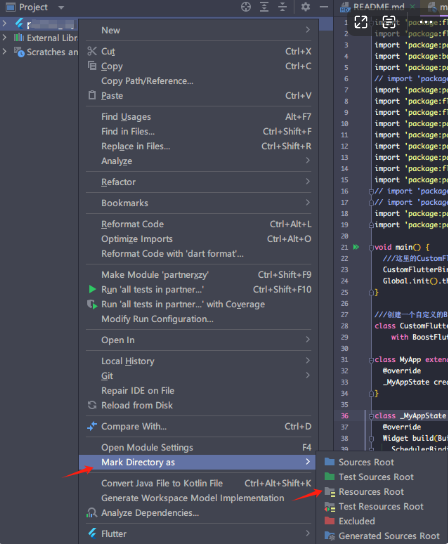Viewport: 448px width, 544px height.
Task: Open the Refactor submenu
Action: click(198, 182)
